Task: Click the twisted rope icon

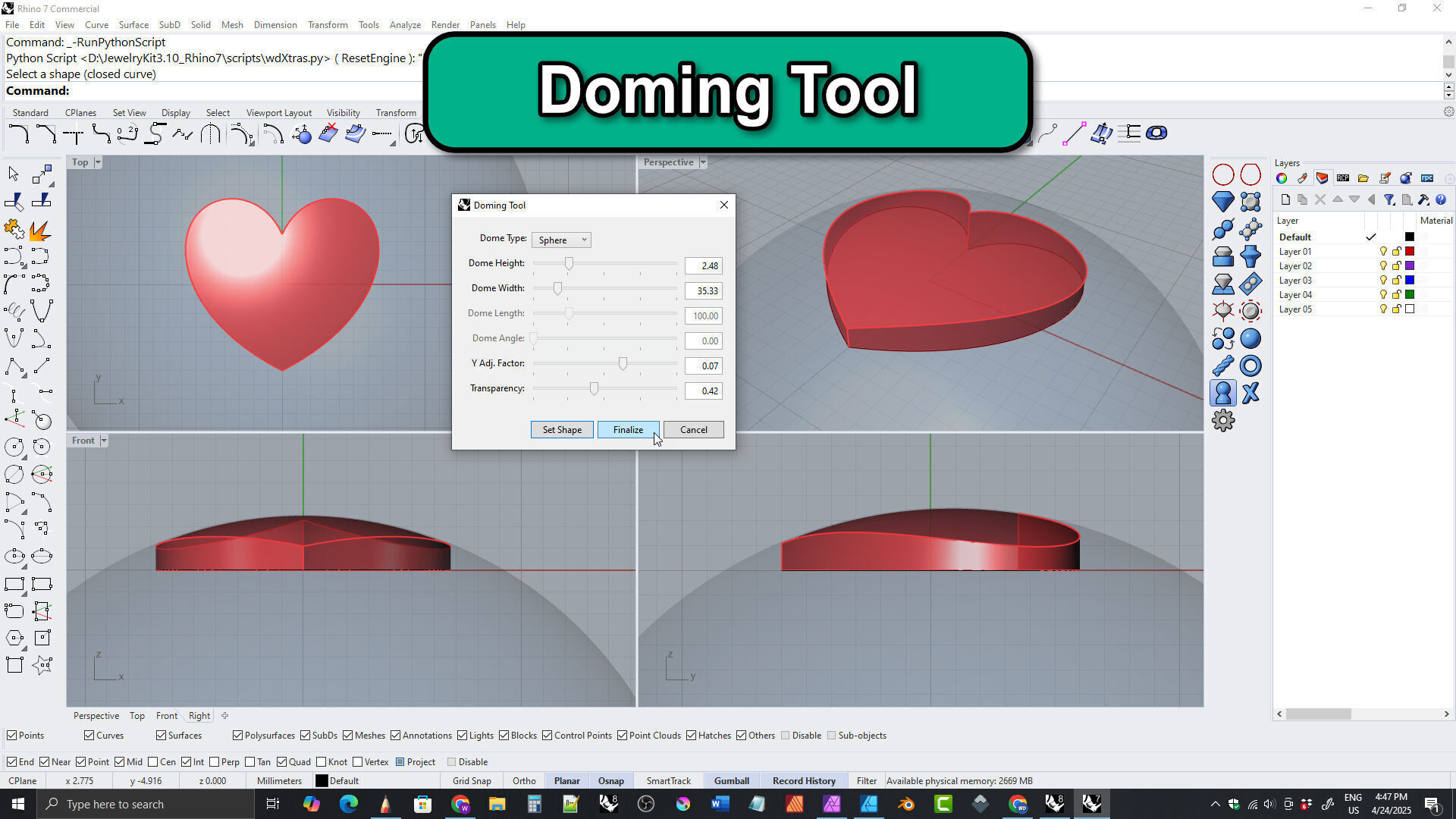Action: [x=1222, y=366]
